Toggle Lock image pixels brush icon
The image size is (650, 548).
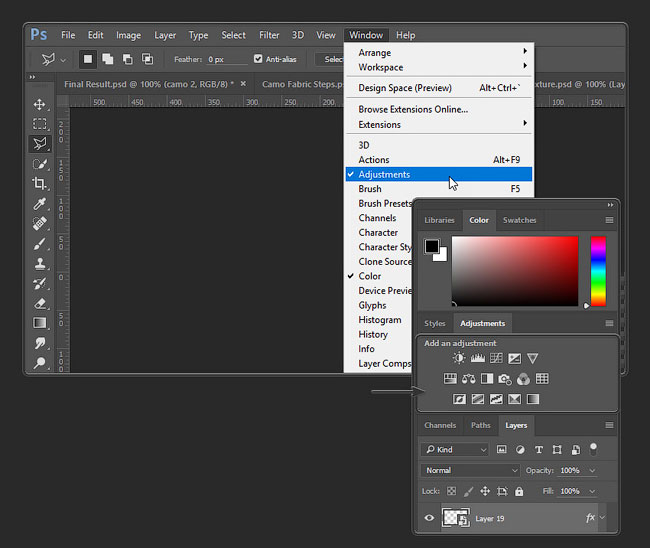[468, 492]
